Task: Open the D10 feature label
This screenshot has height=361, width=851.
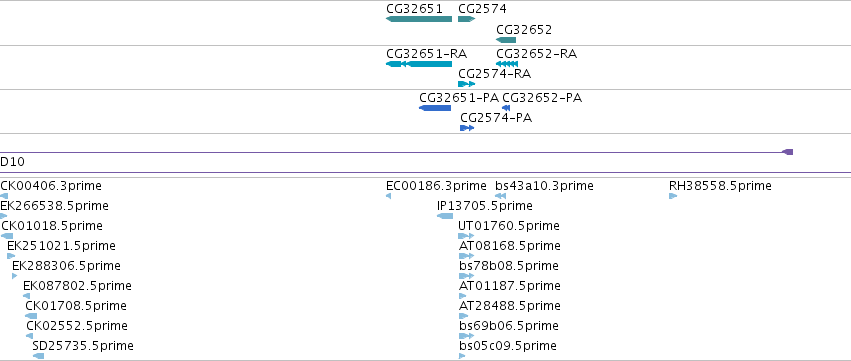Action: [12, 162]
